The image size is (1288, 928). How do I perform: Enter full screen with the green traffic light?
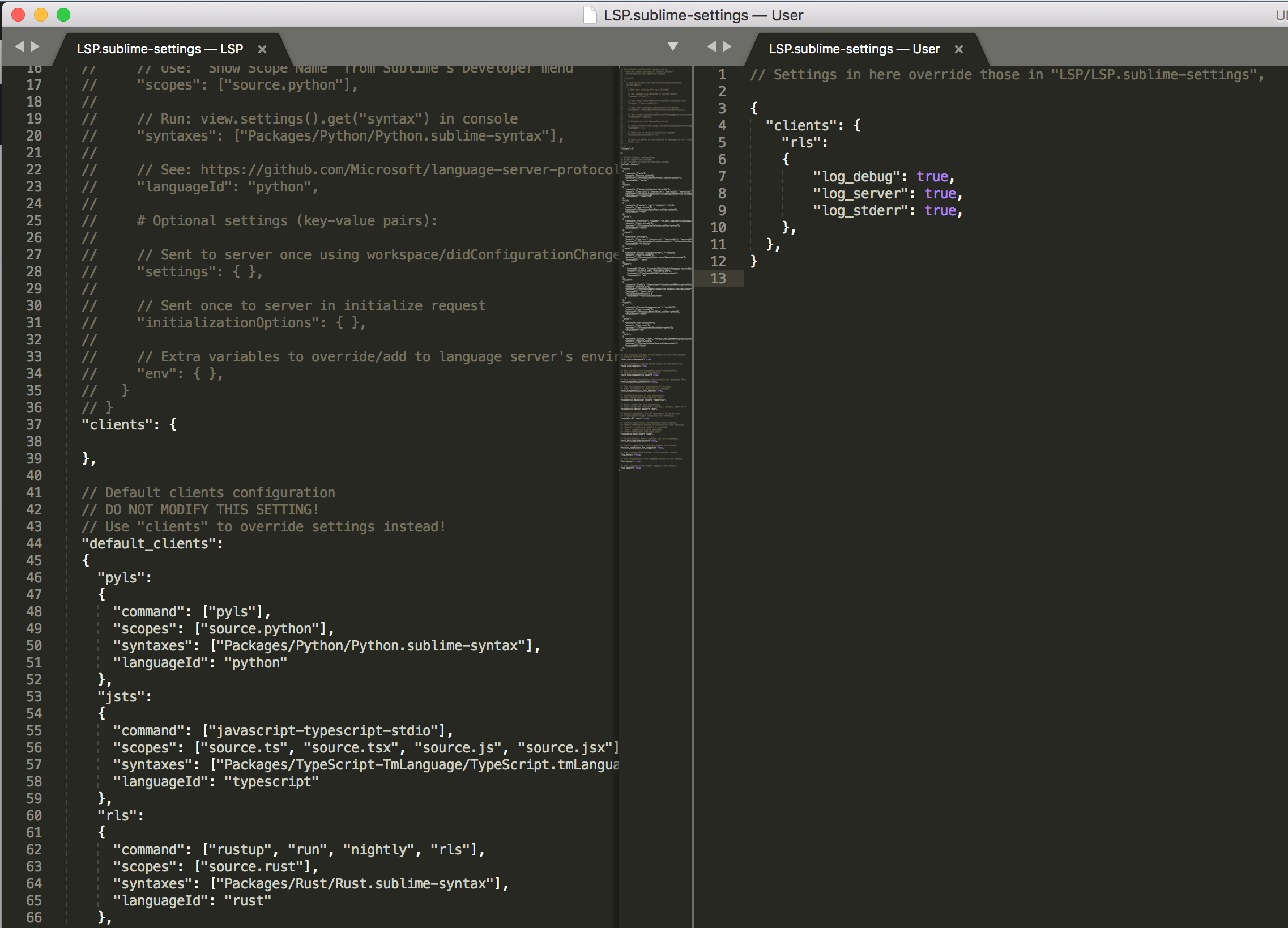click(63, 15)
